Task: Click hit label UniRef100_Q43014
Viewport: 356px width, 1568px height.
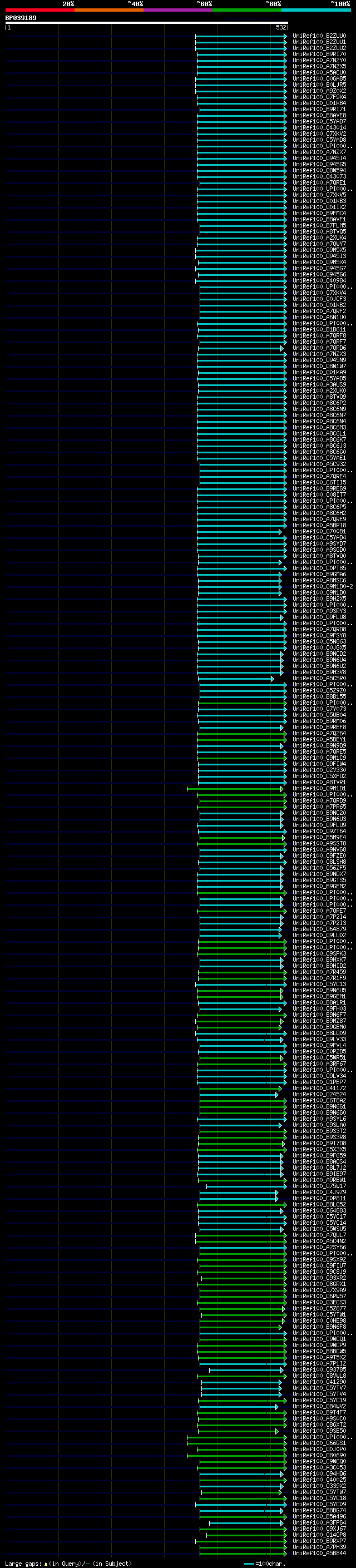Action: [x=319, y=128]
